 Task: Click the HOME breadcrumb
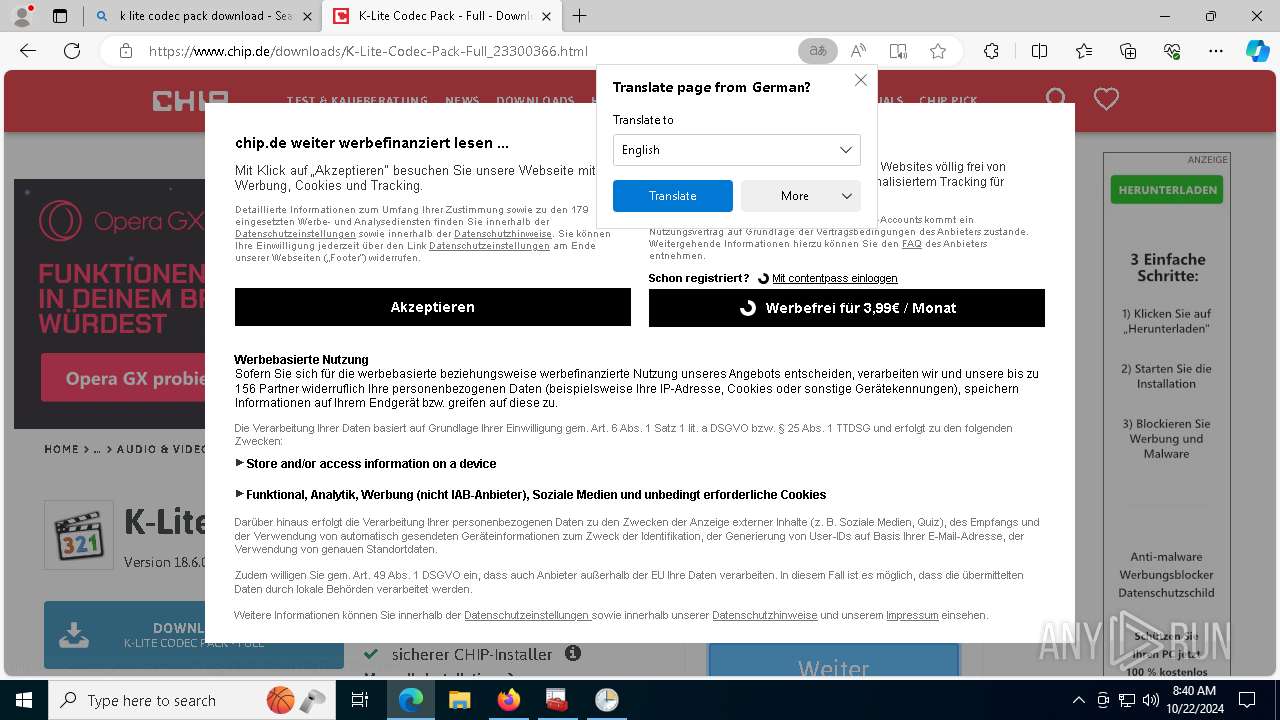click(61, 449)
